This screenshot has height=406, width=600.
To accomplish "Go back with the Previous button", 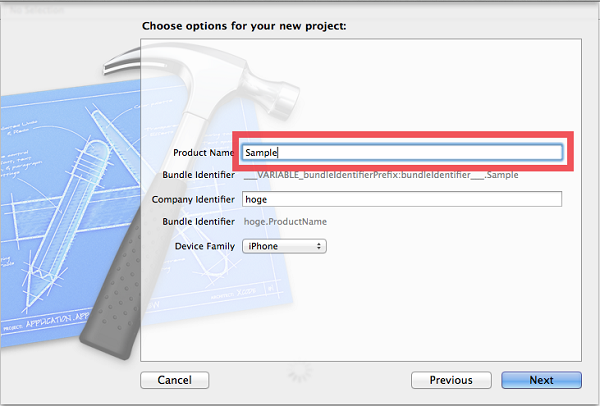I will [x=451, y=380].
